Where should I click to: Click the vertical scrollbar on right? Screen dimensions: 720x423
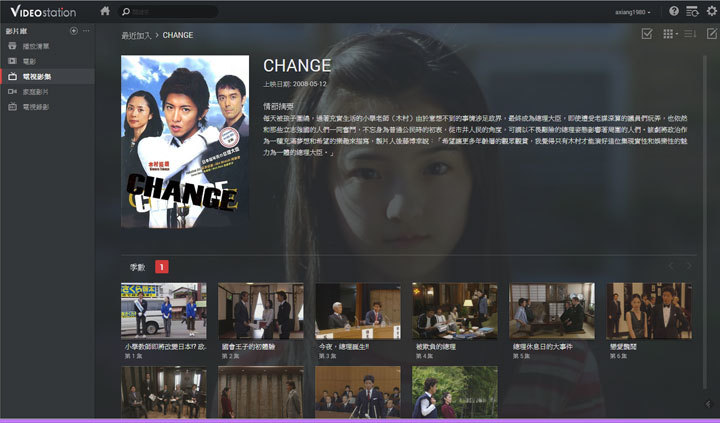click(705, 220)
